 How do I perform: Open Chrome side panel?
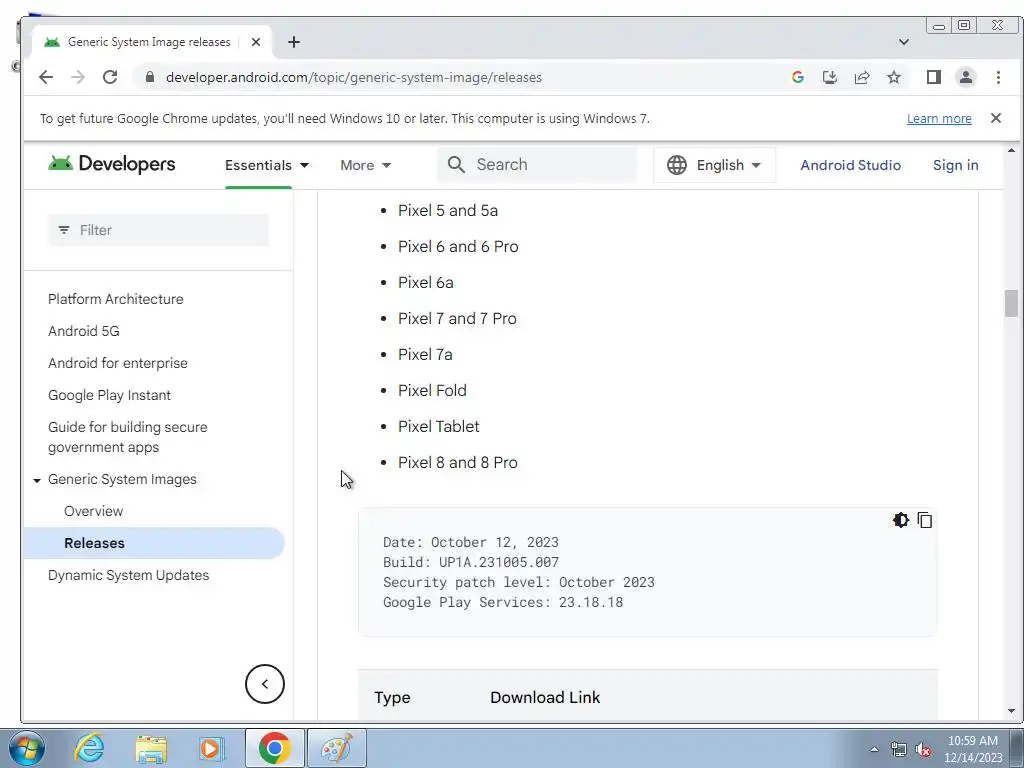[x=934, y=77]
